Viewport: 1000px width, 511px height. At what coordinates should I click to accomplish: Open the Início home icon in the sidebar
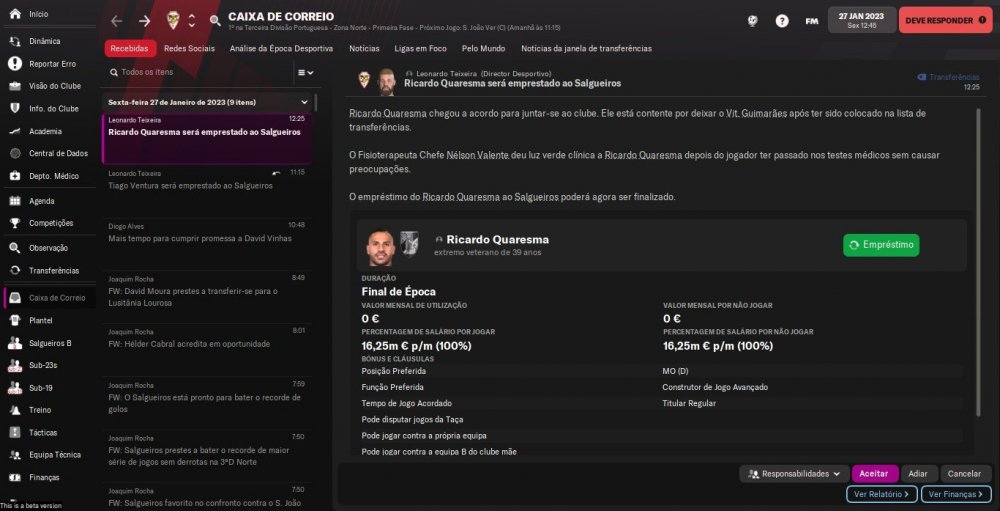[x=15, y=14]
